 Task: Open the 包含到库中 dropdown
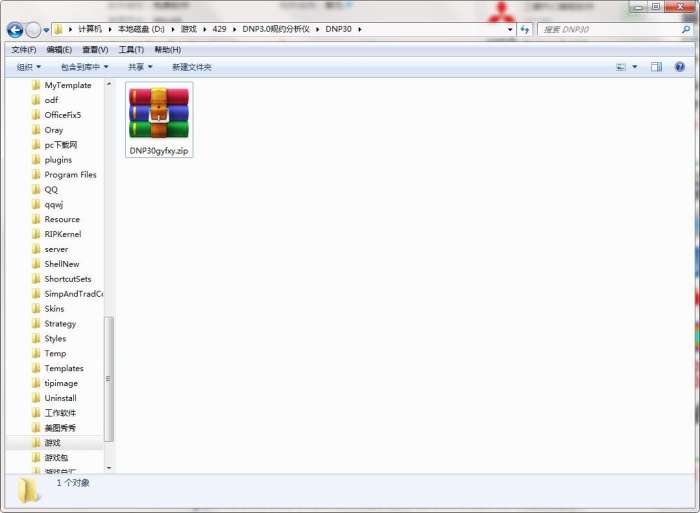pos(84,67)
